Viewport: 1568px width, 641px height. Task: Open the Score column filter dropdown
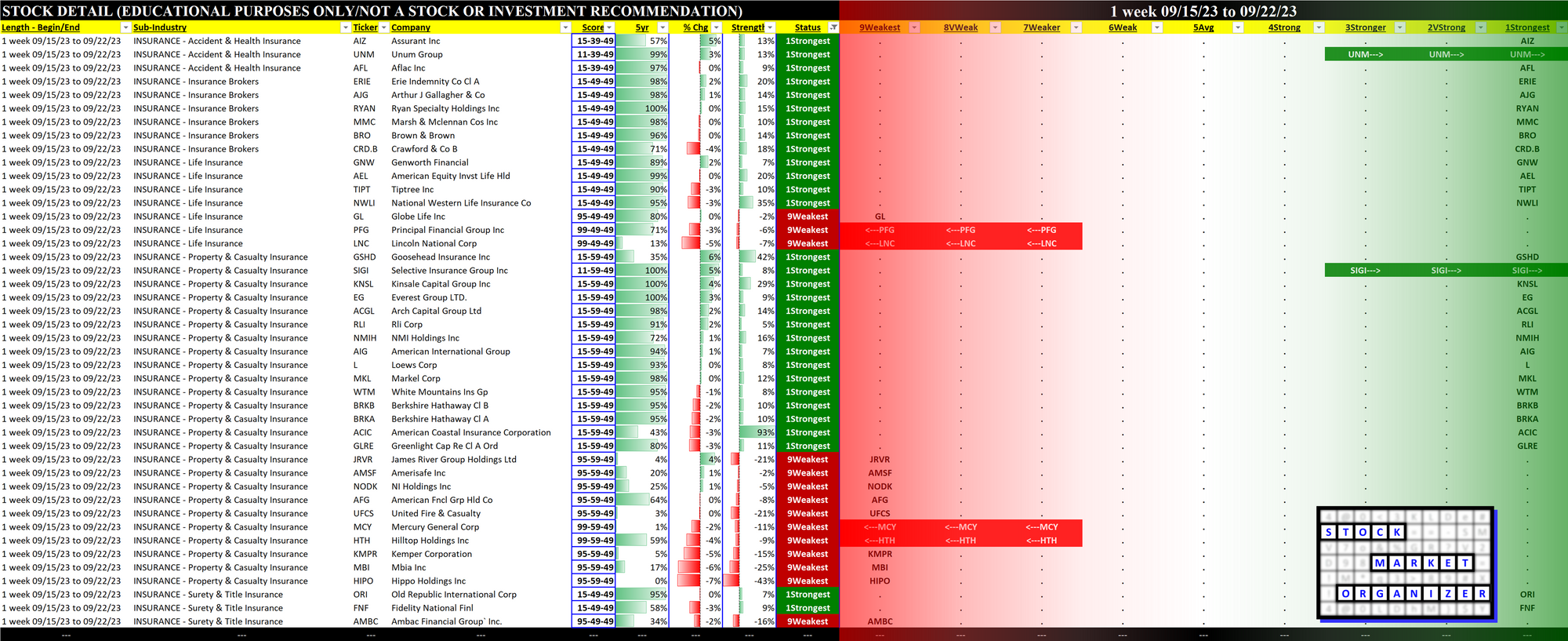coord(609,27)
